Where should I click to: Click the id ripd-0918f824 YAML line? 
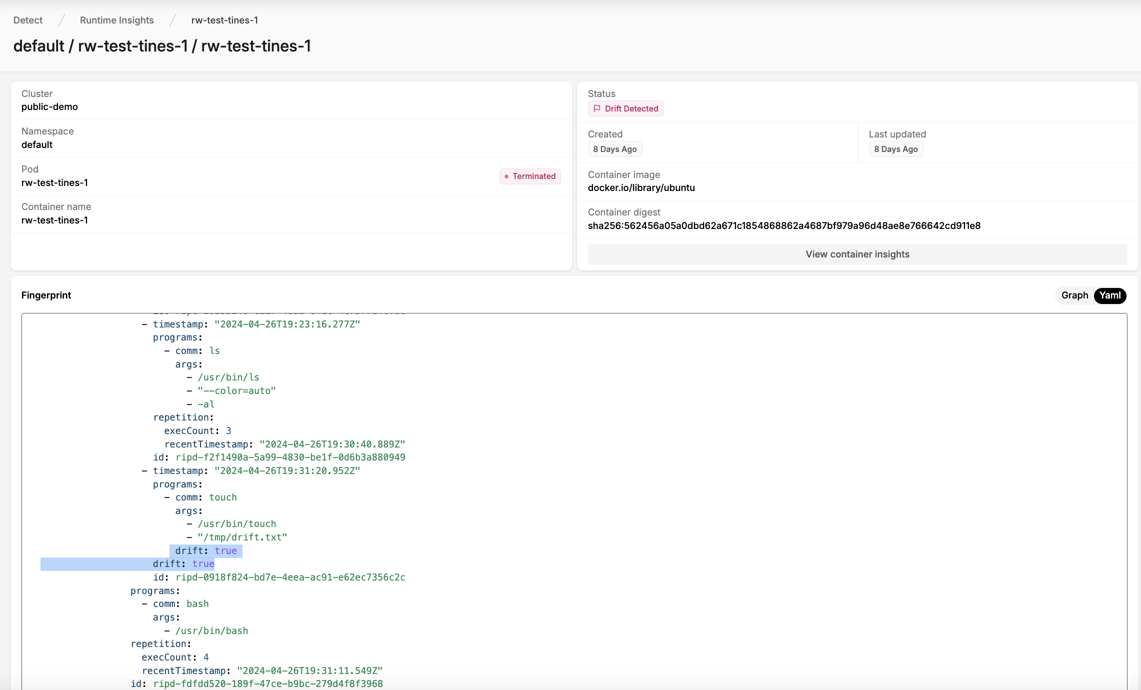pos(279,577)
